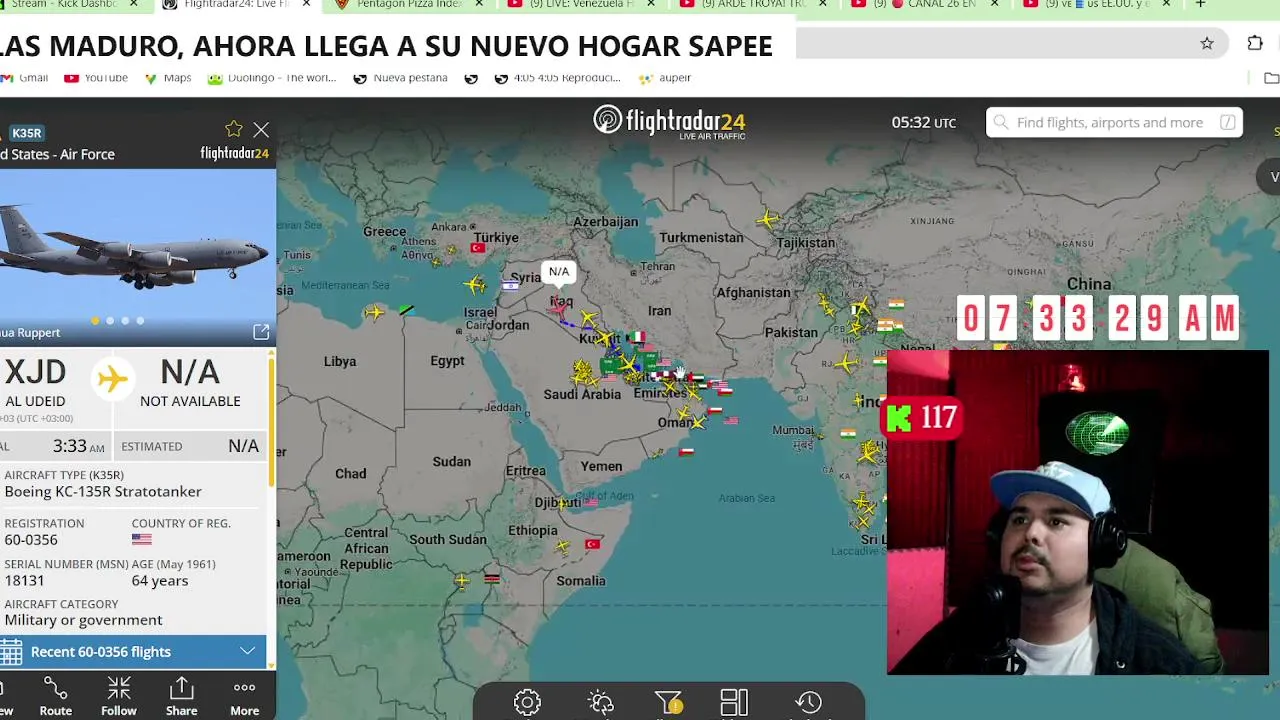Click the keyboard shortcut slash in search box
The width and height of the screenshot is (1280, 720).
[x=1227, y=122]
